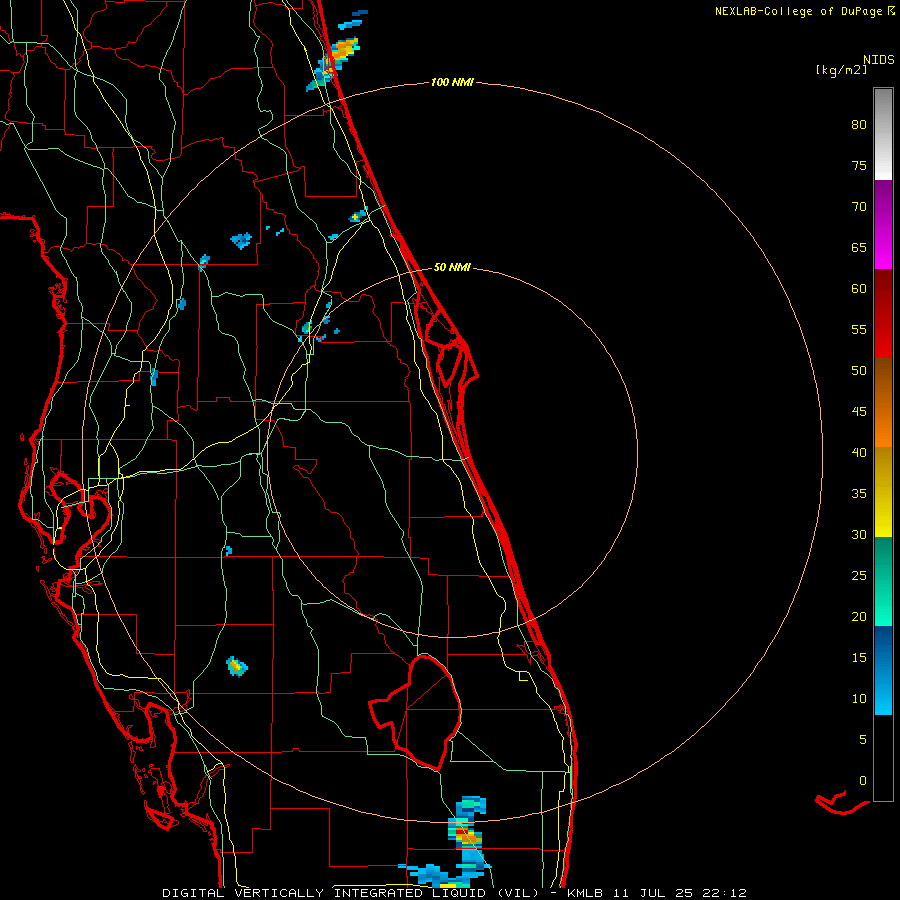The height and width of the screenshot is (900, 900).
Task: Click the scale value 75
Action: pos(859,166)
